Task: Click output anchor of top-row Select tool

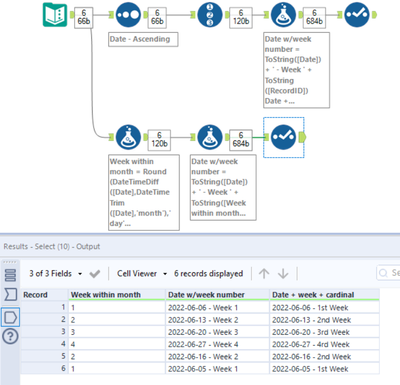Action: (x=374, y=15)
